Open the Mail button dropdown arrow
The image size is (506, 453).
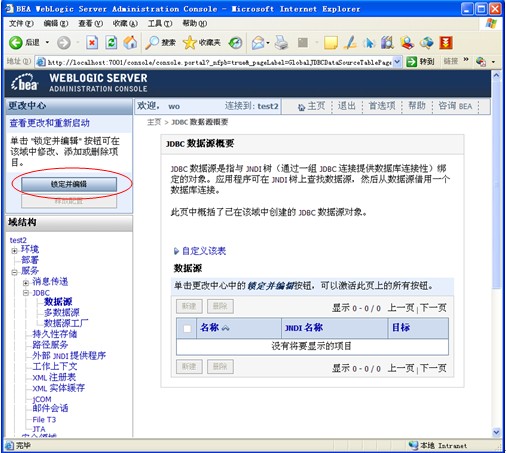click(x=268, y=43)
